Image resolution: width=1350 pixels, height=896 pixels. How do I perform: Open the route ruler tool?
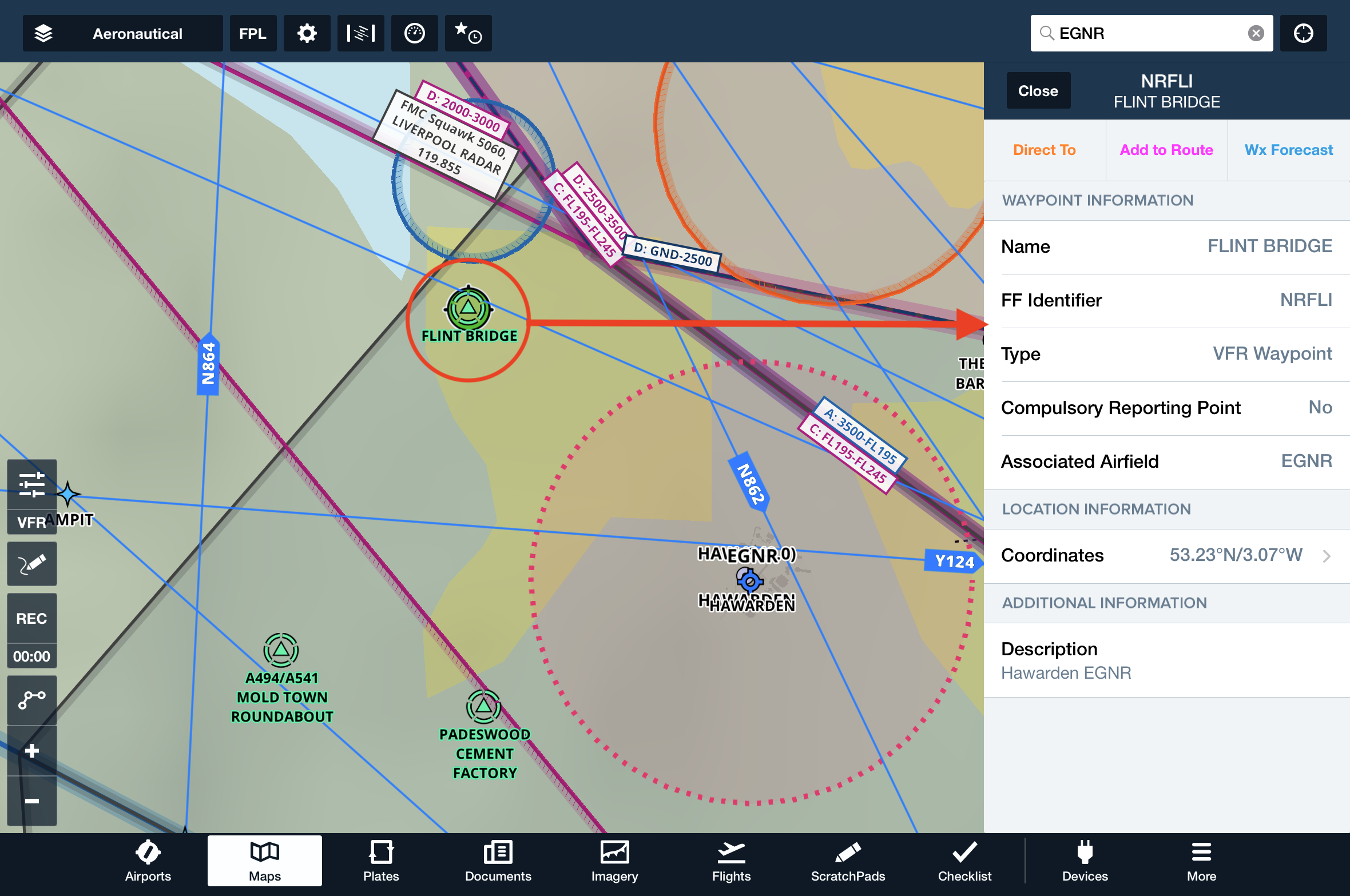coord(32,699)
